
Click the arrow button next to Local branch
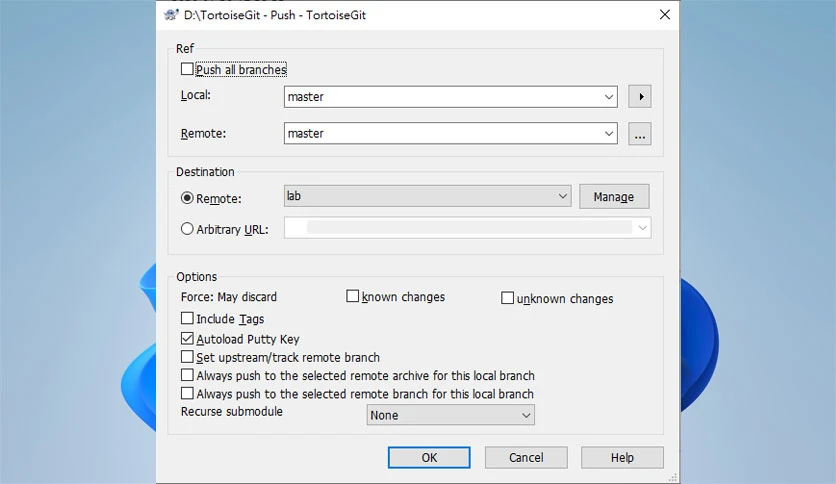tap(639, 96)
